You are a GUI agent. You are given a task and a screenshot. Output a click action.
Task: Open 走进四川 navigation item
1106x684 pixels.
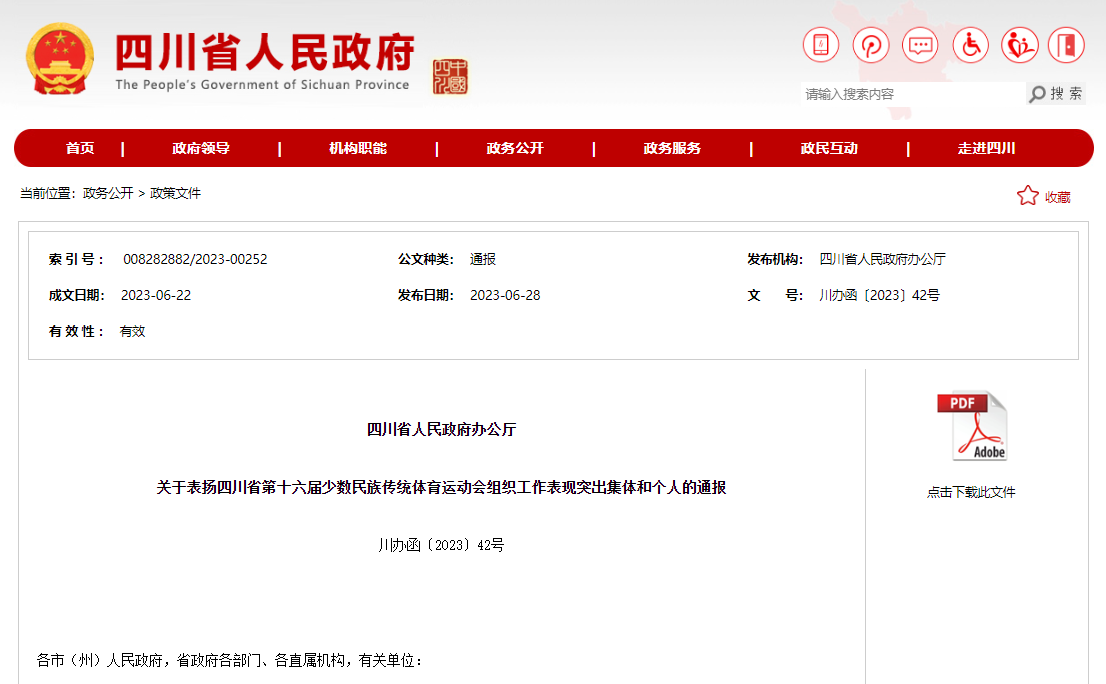(986, 148)
